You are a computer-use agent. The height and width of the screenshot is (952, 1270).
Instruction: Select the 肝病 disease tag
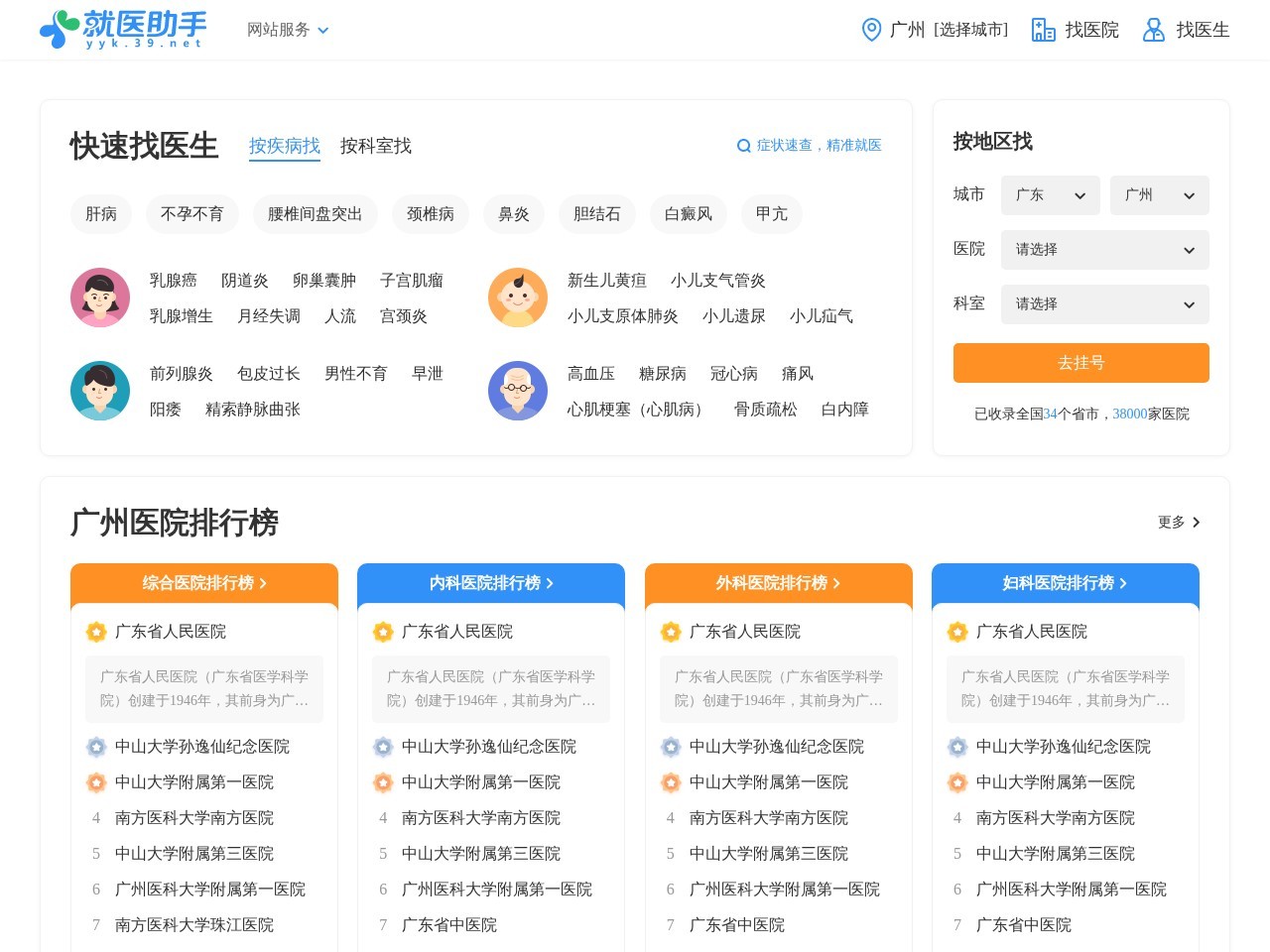(100, 214)
